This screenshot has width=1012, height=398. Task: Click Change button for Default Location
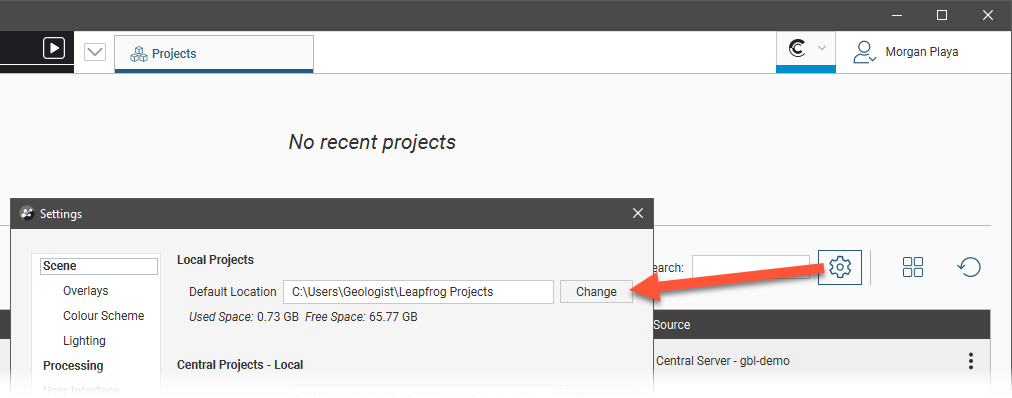(x=596, y=292)
